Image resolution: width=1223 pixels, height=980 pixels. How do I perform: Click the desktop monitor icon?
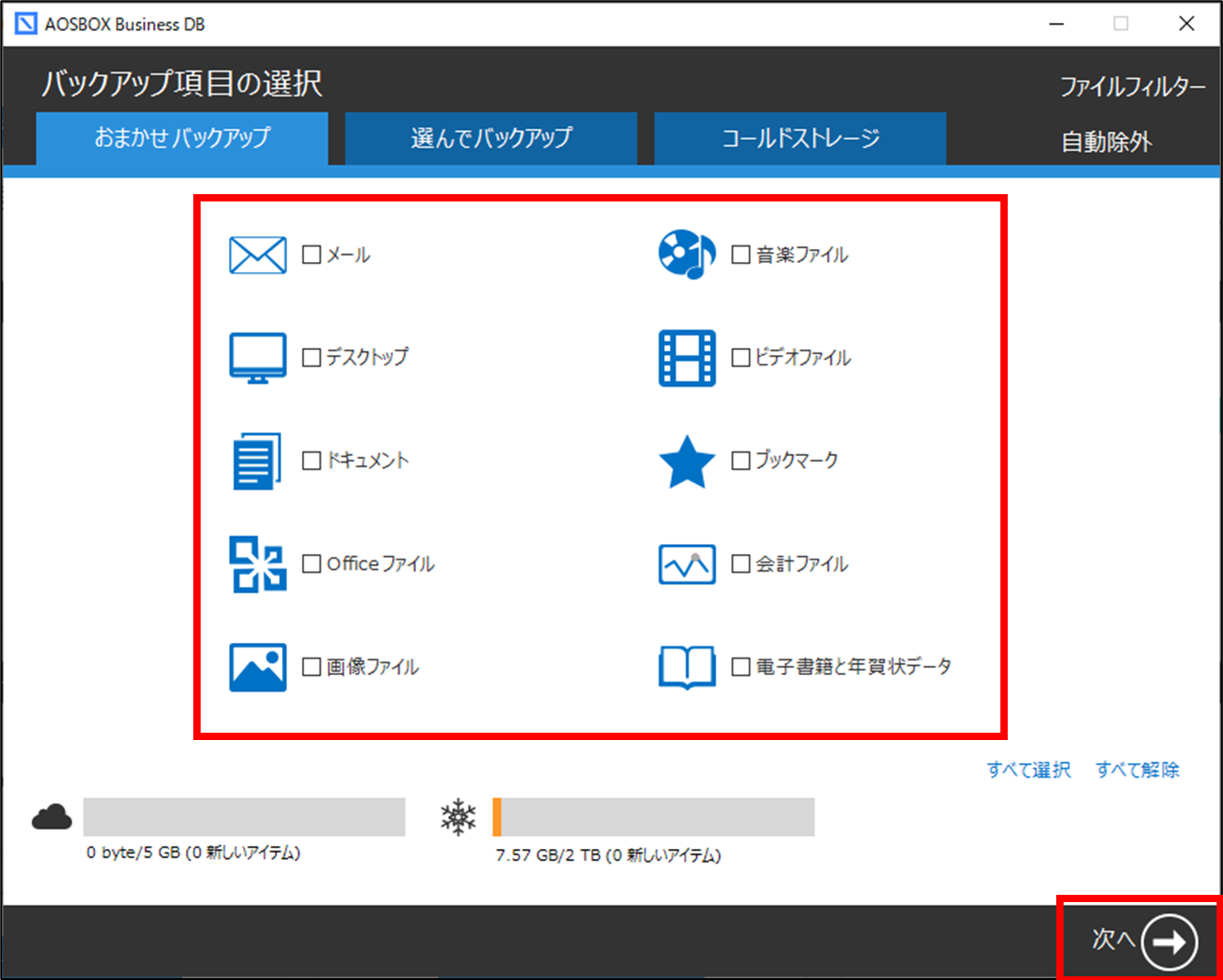[x=257, y=357]
